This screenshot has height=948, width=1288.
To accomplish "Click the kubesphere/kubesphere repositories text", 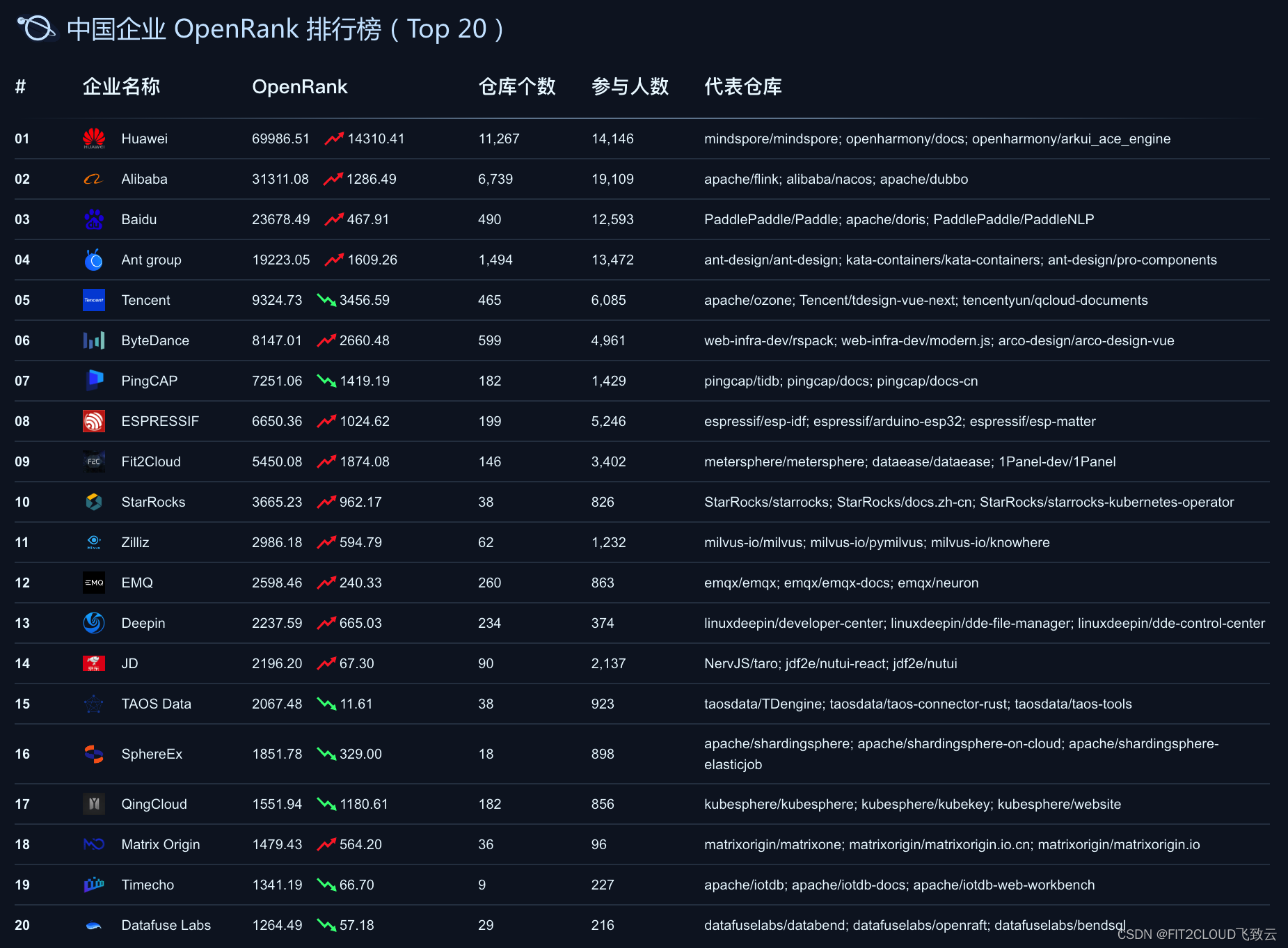I will [912, 804].
